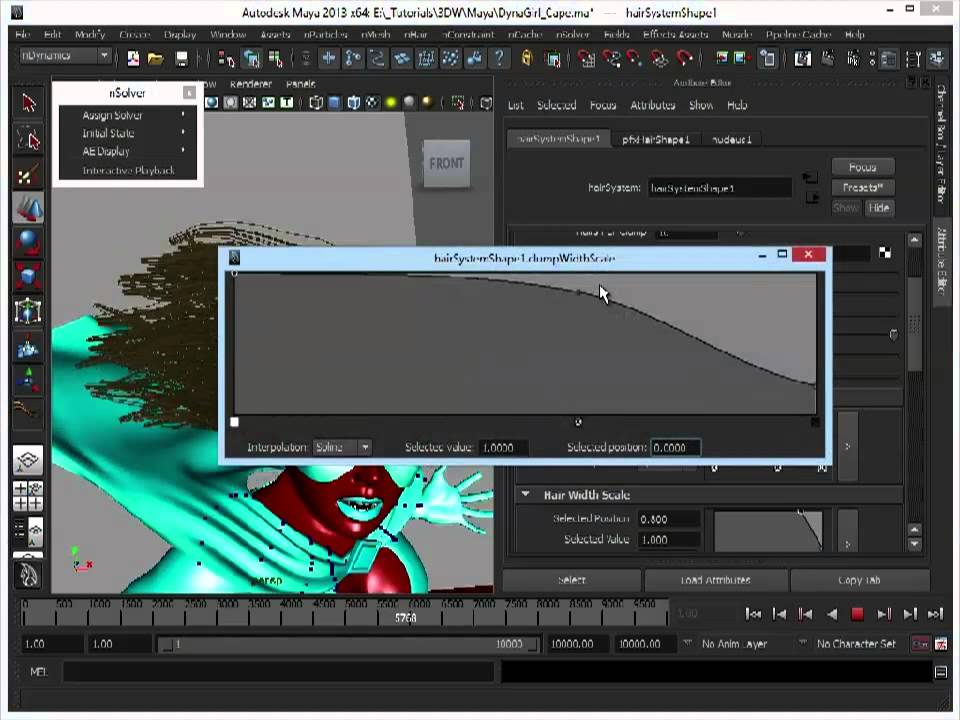The width and height of the screenshot is (960, 720).
Task: Click the Snap to points magnet icon
Action: click(x=634, y=59)
